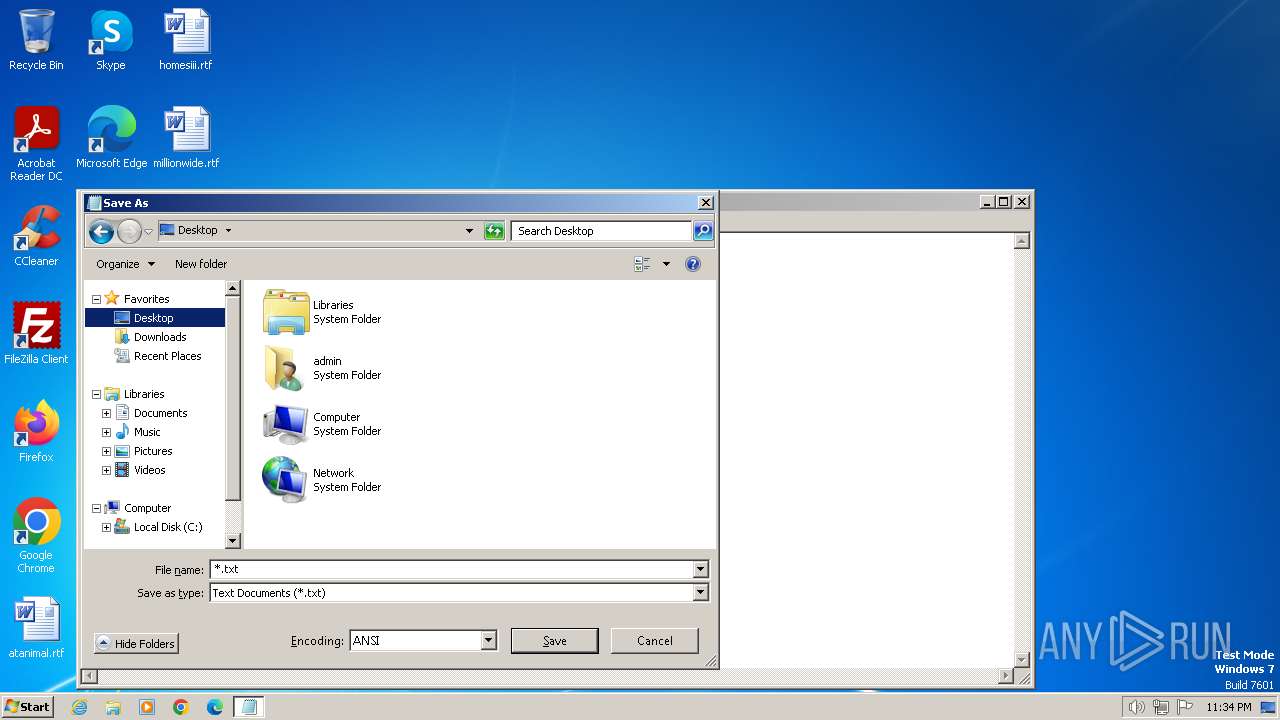
Task: Select Desktop in Favorites pane
Action: coord(155,318)
